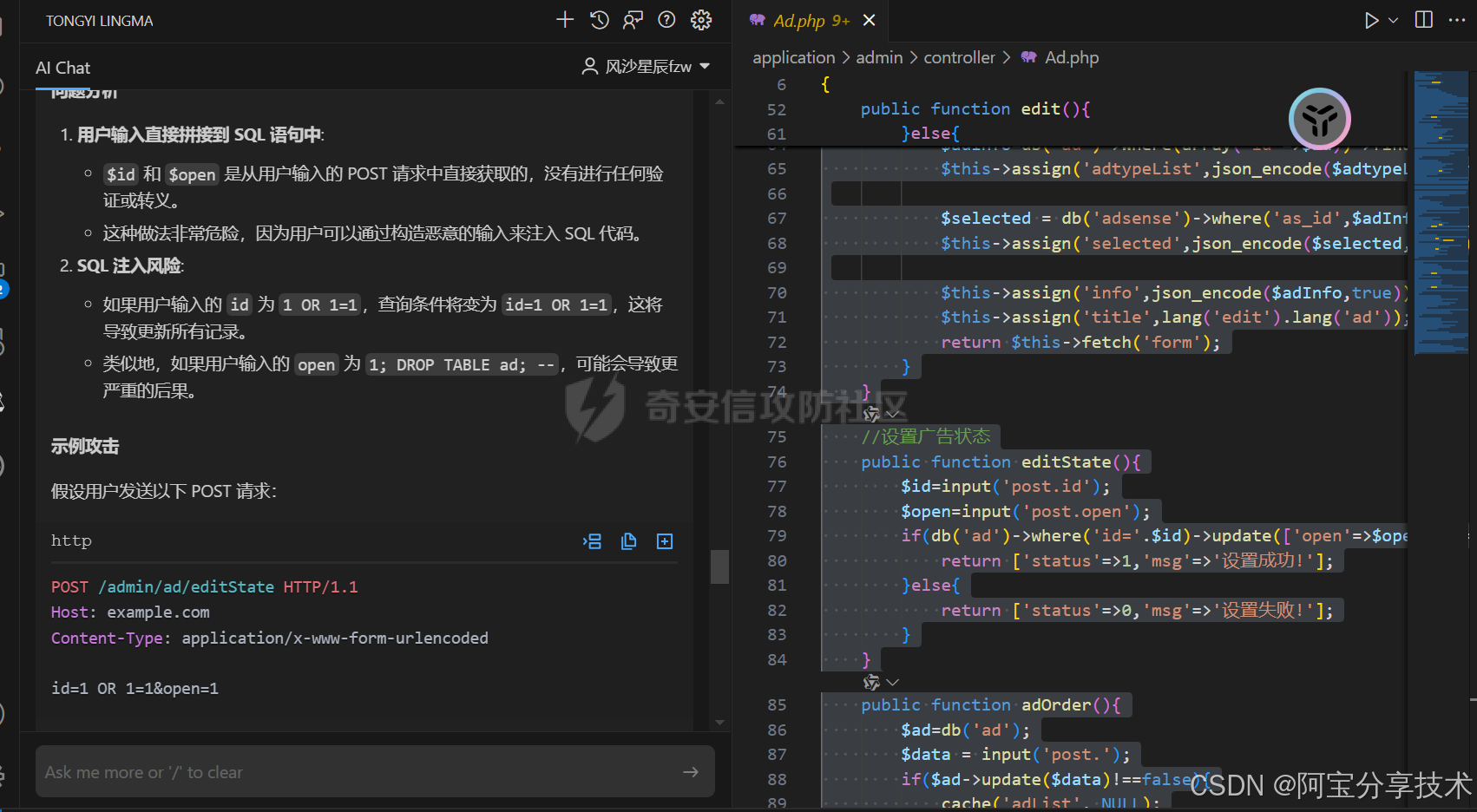Click the payload 'id=1 OR 1=1&open=1'
Screen dimensions: 1477x812
point(135,688)
